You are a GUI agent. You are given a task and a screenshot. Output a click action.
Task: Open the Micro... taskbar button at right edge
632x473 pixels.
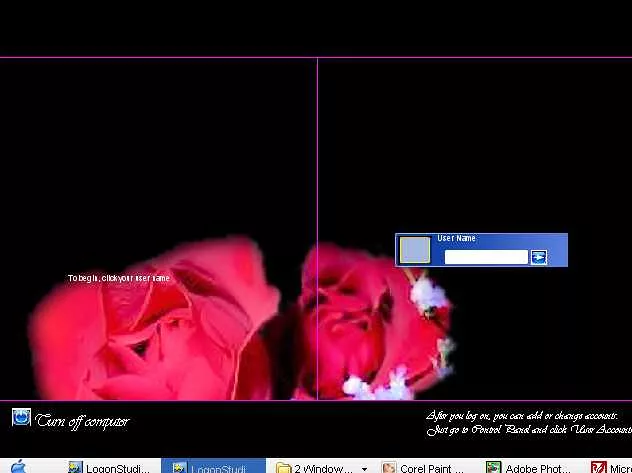612,467
